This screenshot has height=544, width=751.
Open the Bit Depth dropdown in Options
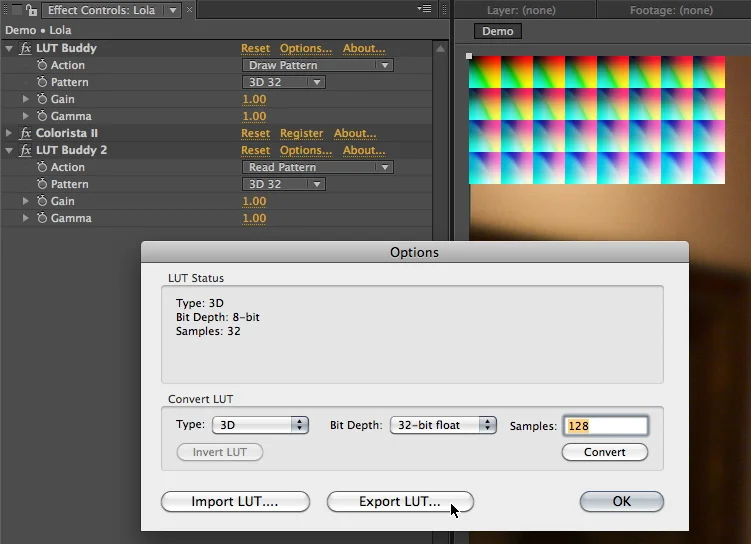point(442,425)
